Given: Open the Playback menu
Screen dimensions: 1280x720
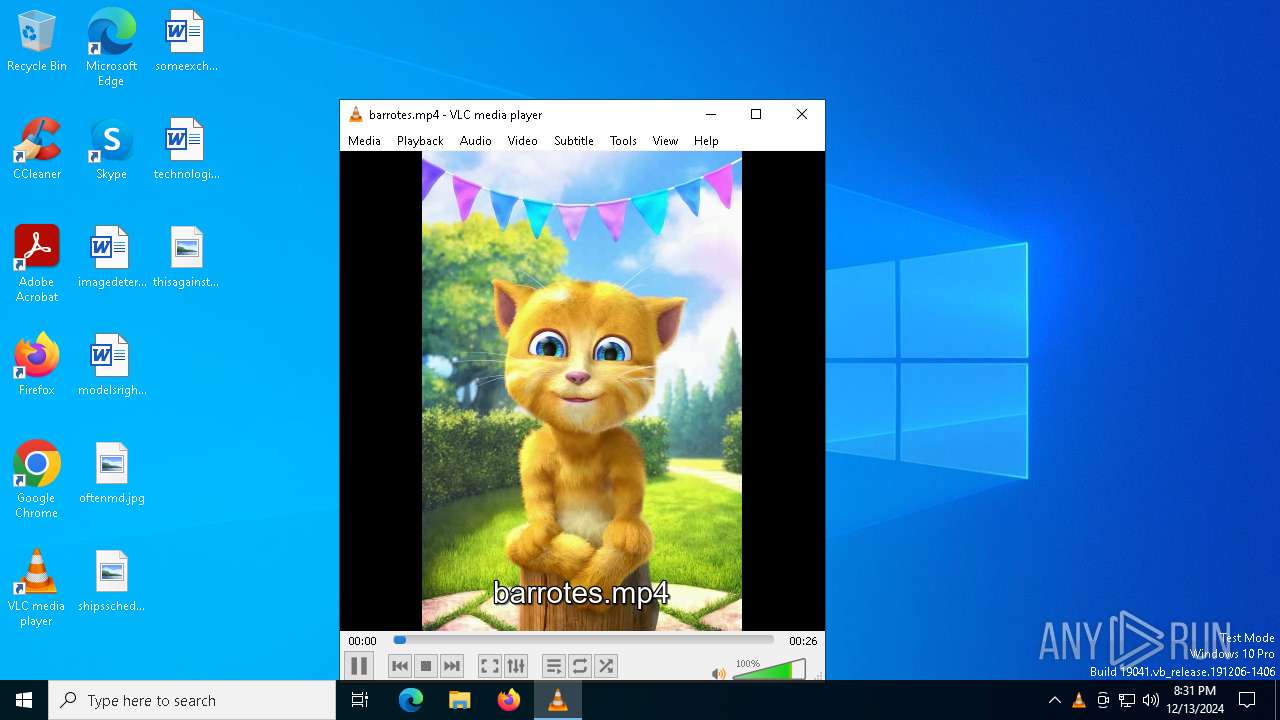Looking at the screenshot, I should [x=420, y=141].
